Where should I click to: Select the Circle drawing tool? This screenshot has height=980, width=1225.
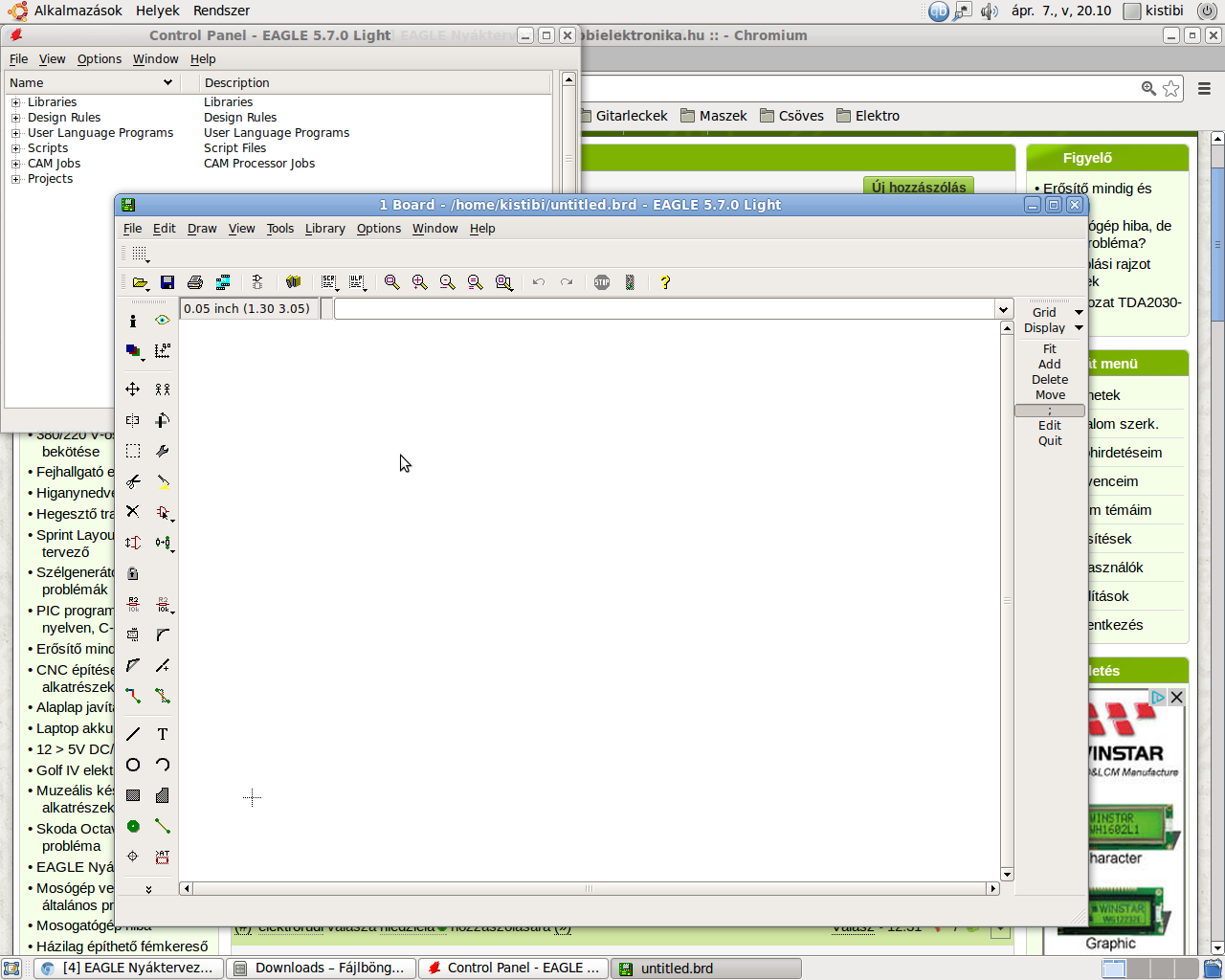pos(133,765)
